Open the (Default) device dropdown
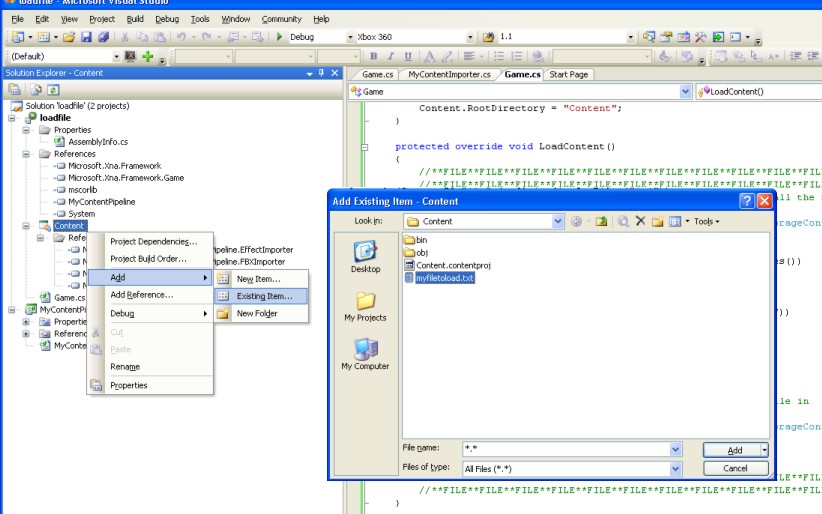The height and width of the screenshot is (514, 822). point(116,56)
